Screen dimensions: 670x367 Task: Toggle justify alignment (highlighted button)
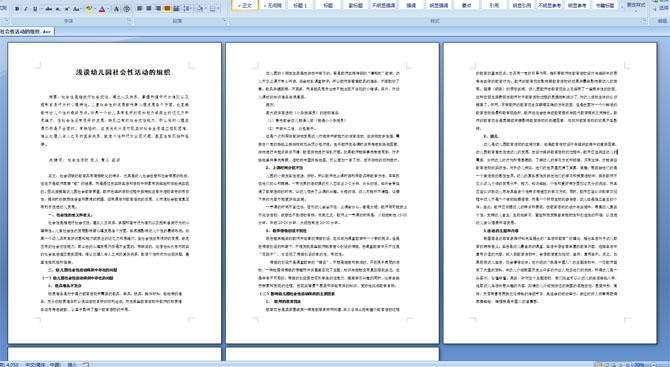click(167, 9)
